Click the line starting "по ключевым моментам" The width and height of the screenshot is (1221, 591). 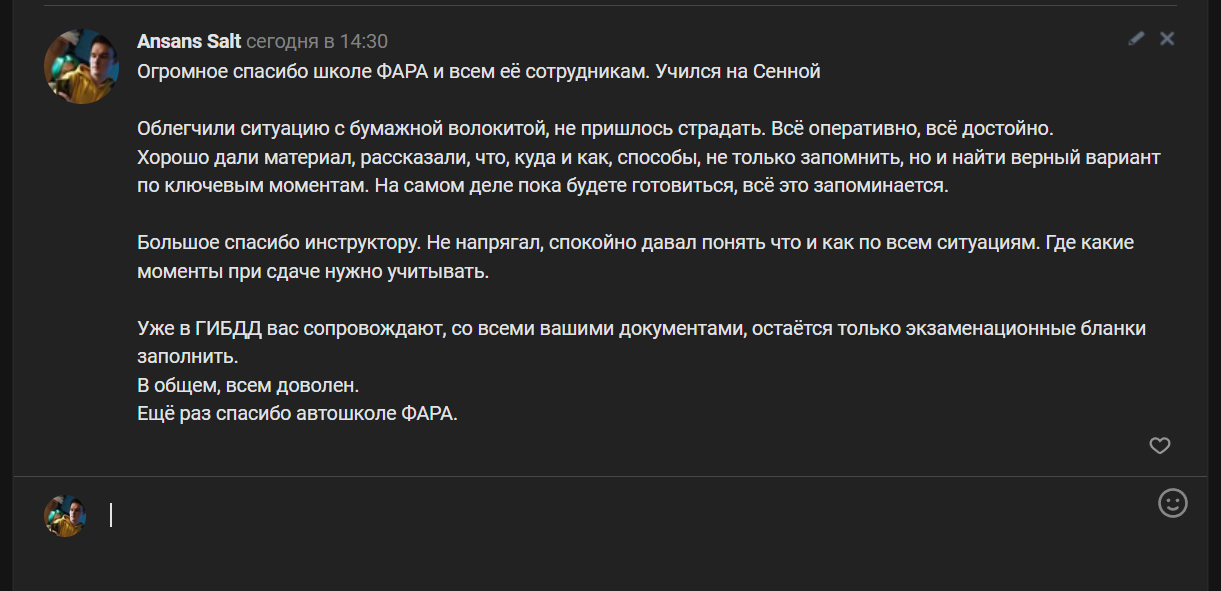click(540, 186)
